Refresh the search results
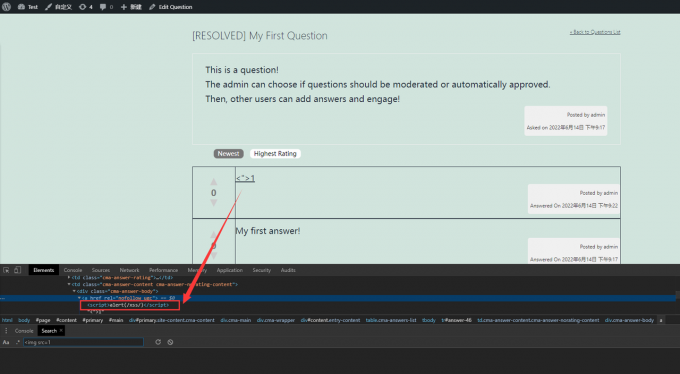The width and height of the screenshot is (680, 374). tap(158, 342)
